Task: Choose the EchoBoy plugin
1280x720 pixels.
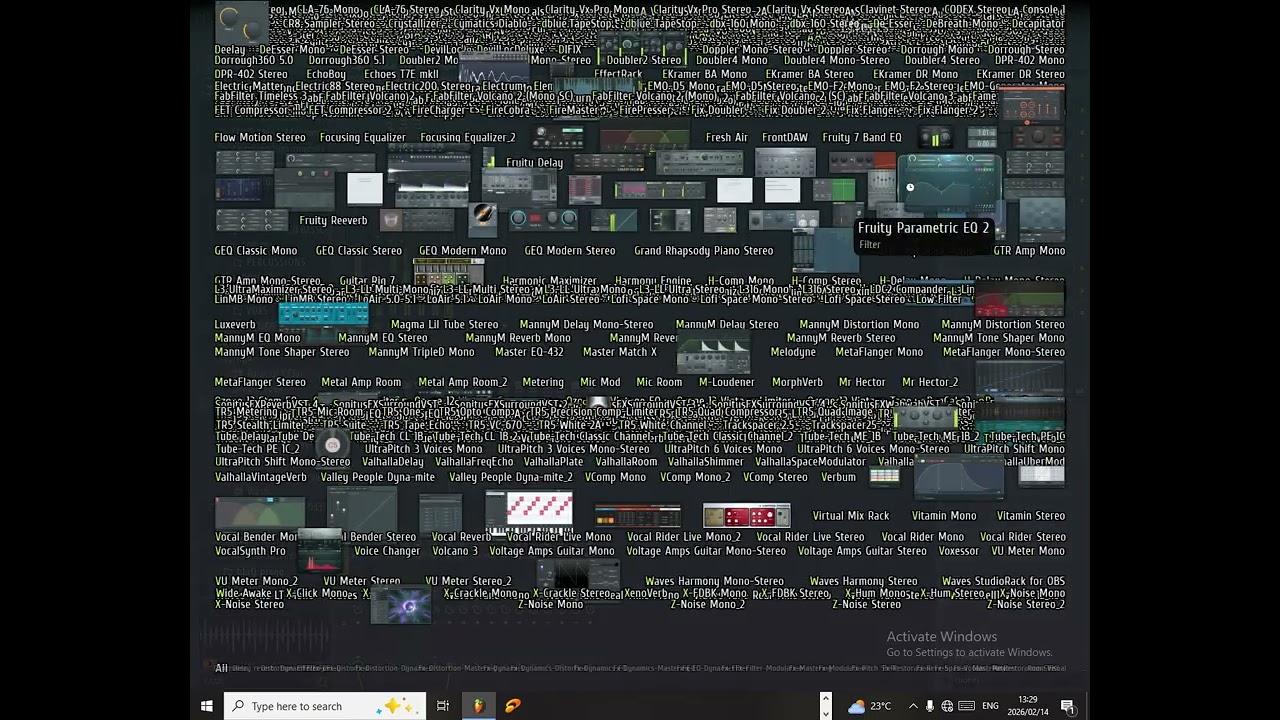Action: click(x=326, y=74)
